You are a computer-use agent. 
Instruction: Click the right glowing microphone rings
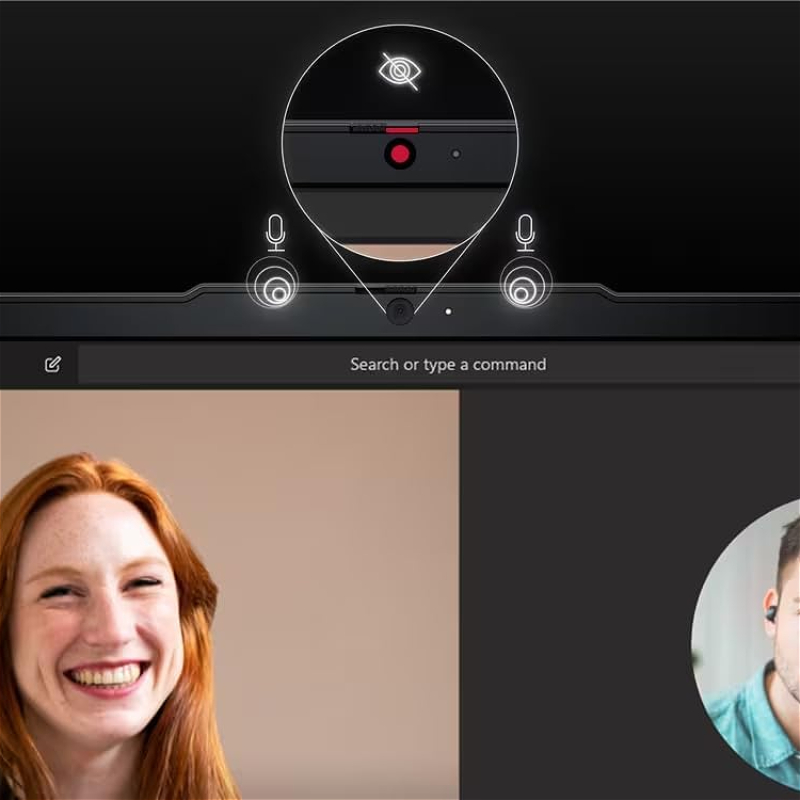(524, 285)
